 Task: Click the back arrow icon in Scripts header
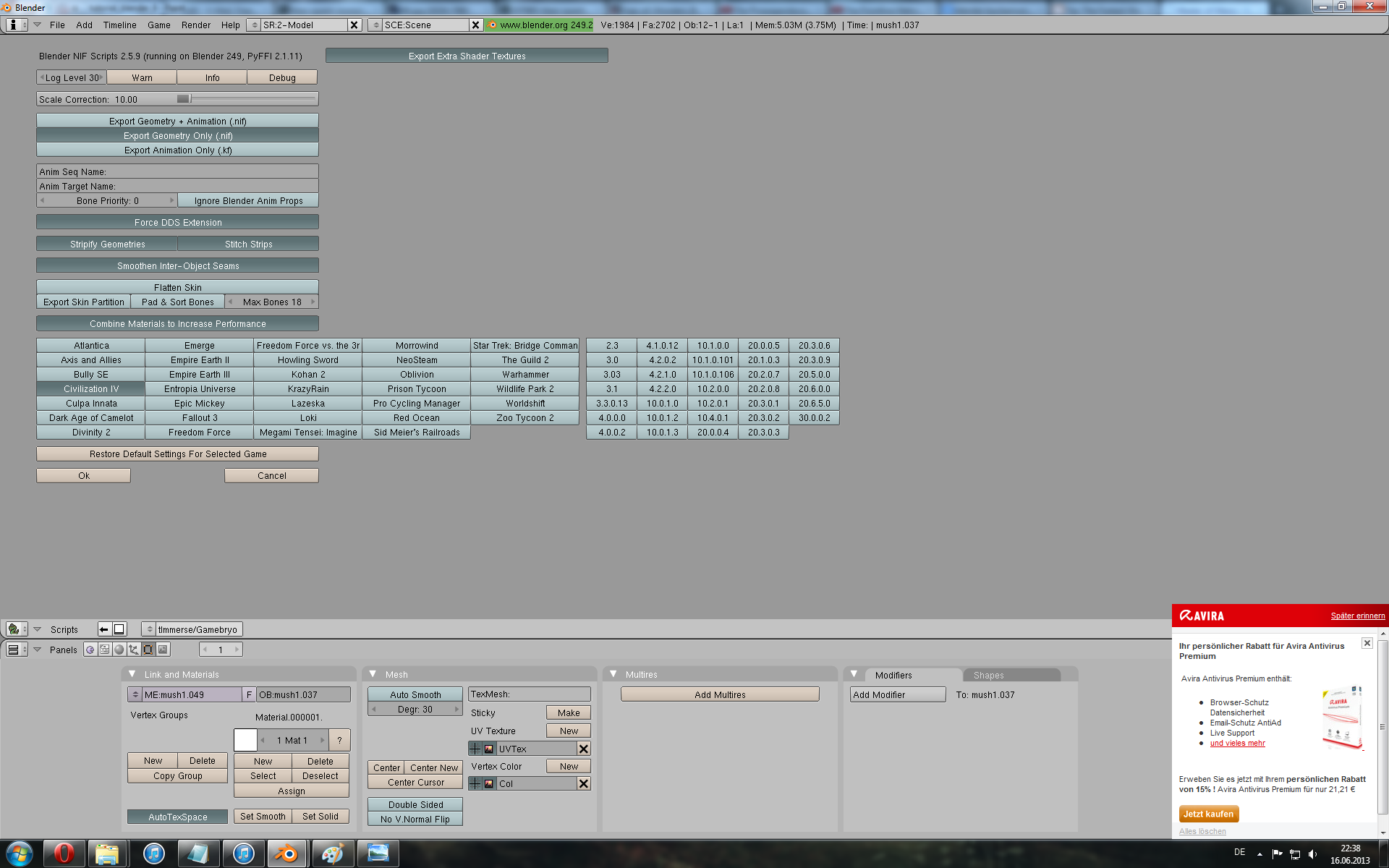(104, 629)
